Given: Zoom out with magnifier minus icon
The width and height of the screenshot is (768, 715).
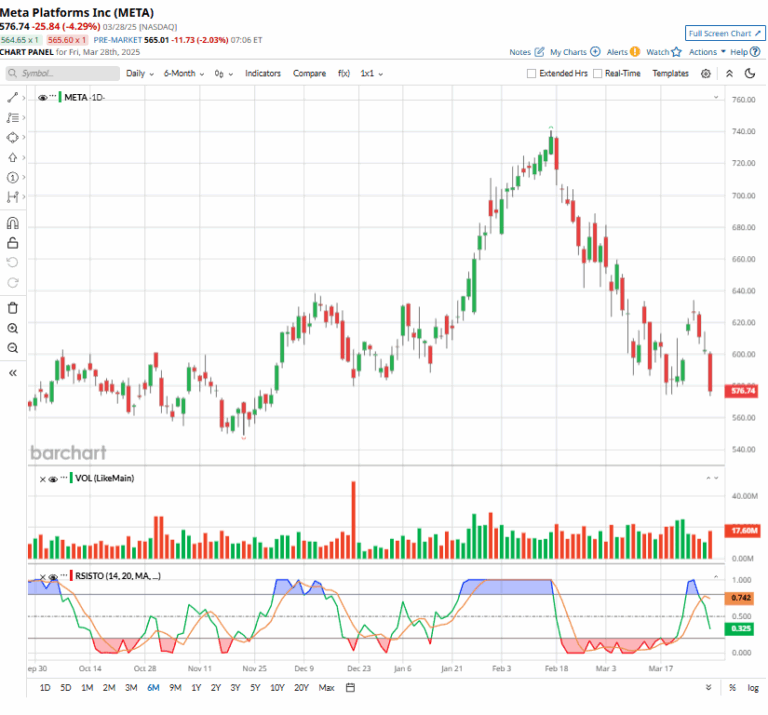Looking at the screenshot, I should point(12,348).
